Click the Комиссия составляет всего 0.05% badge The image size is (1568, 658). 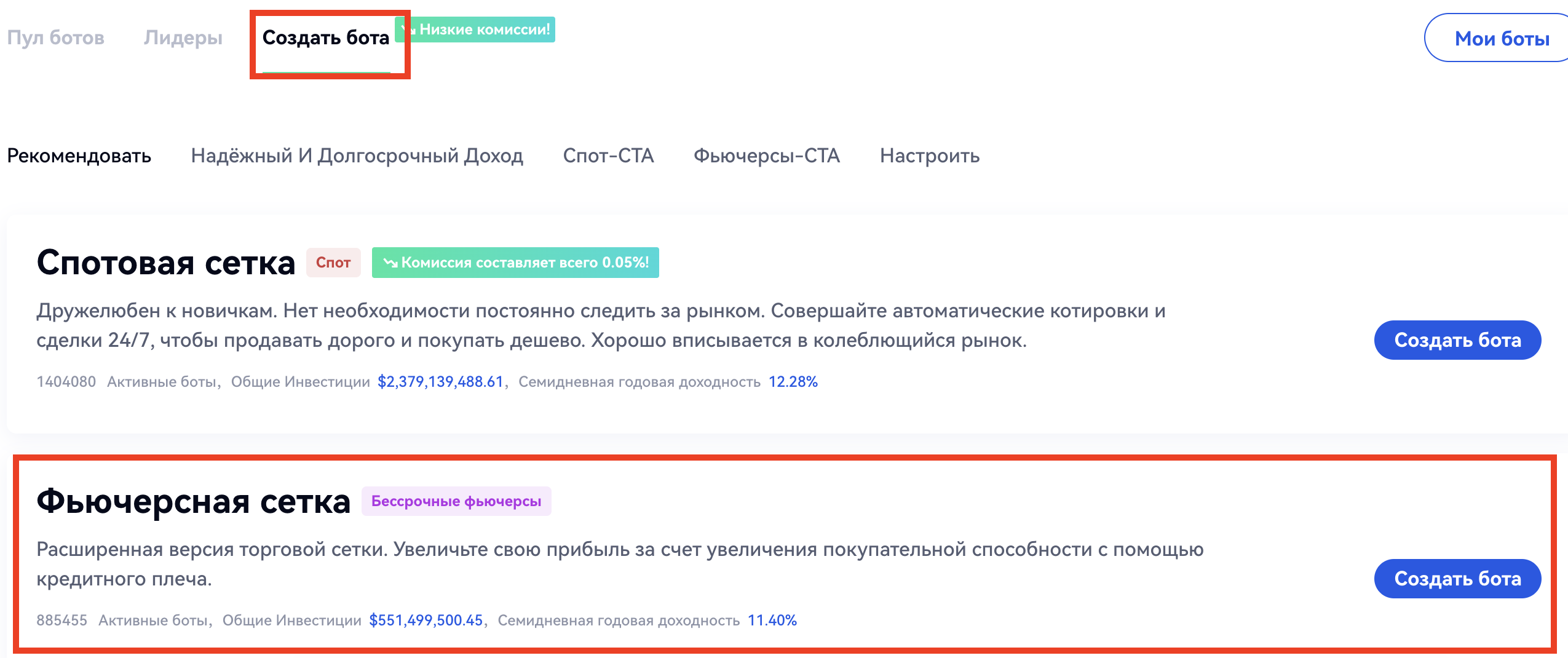click(x=515, y=263)
